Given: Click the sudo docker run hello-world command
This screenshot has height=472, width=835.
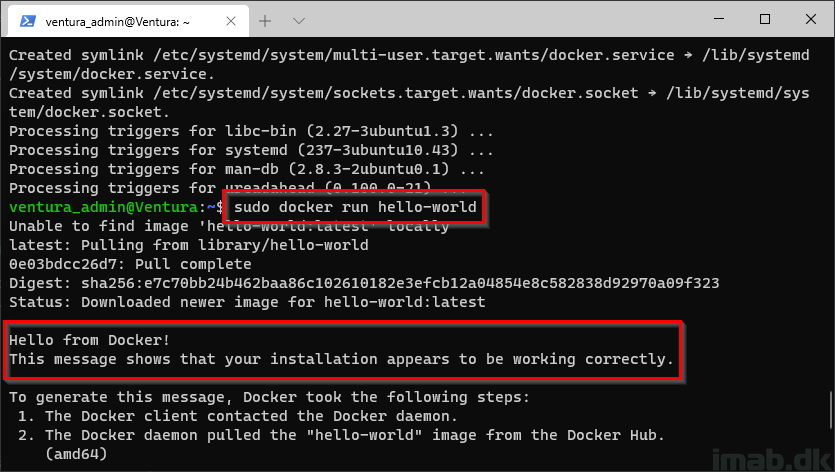Looking at the screenshot, I should (x=355, y=207).
